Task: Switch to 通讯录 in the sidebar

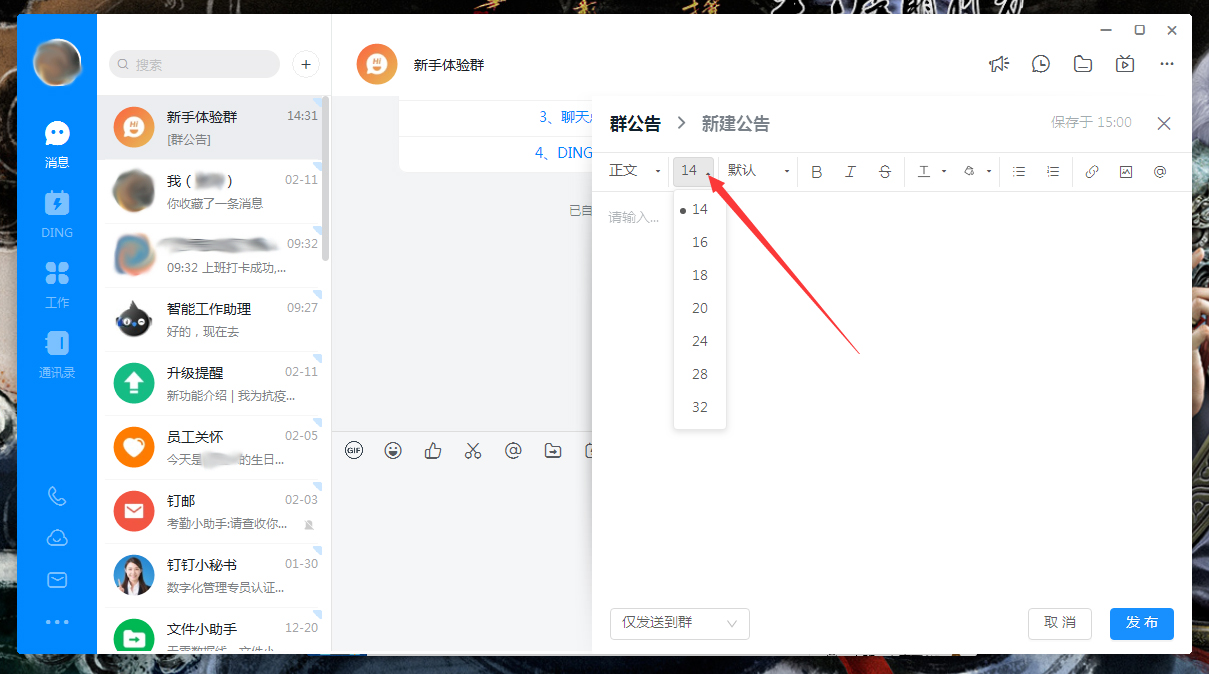Action: [57, 354]
